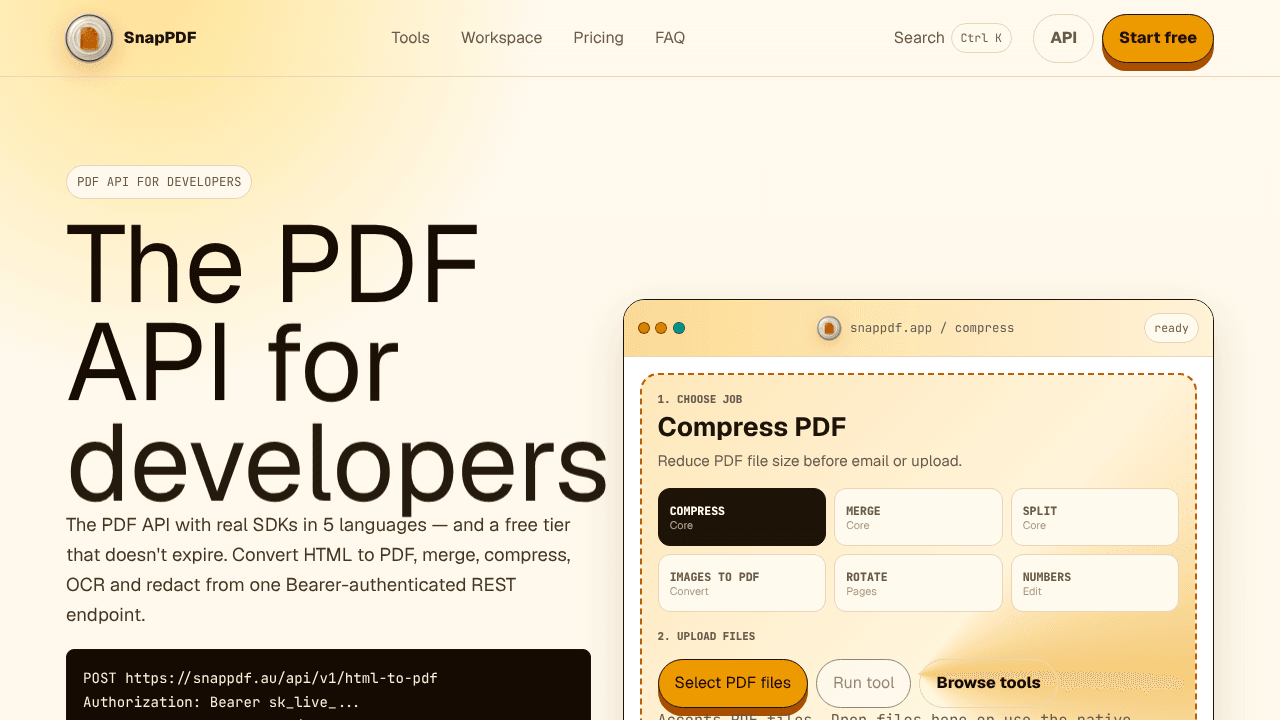Select the IMAGES TO PDF Convert tile

click(x=742, y=583)
